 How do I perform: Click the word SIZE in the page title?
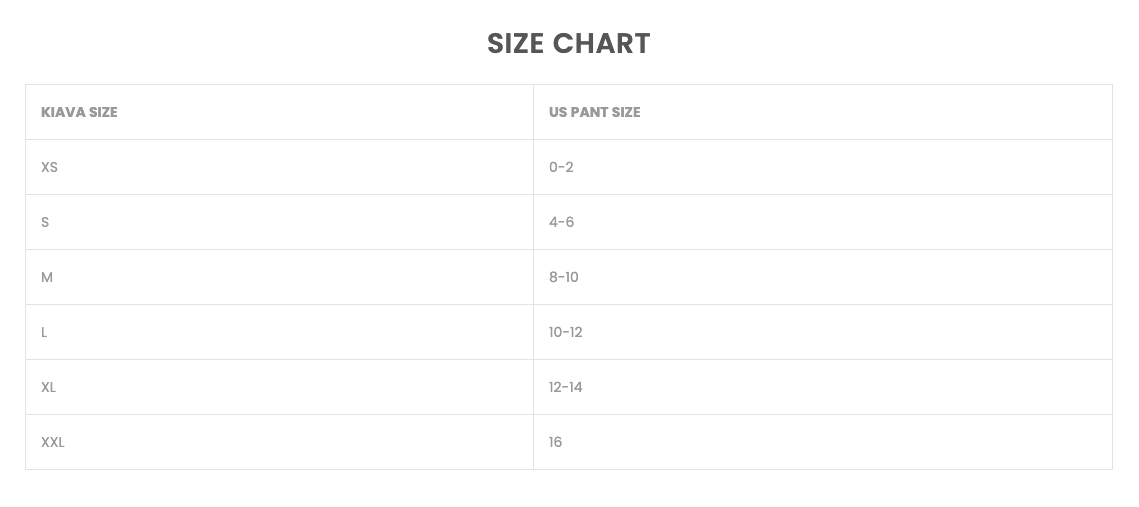pos(515,44)
